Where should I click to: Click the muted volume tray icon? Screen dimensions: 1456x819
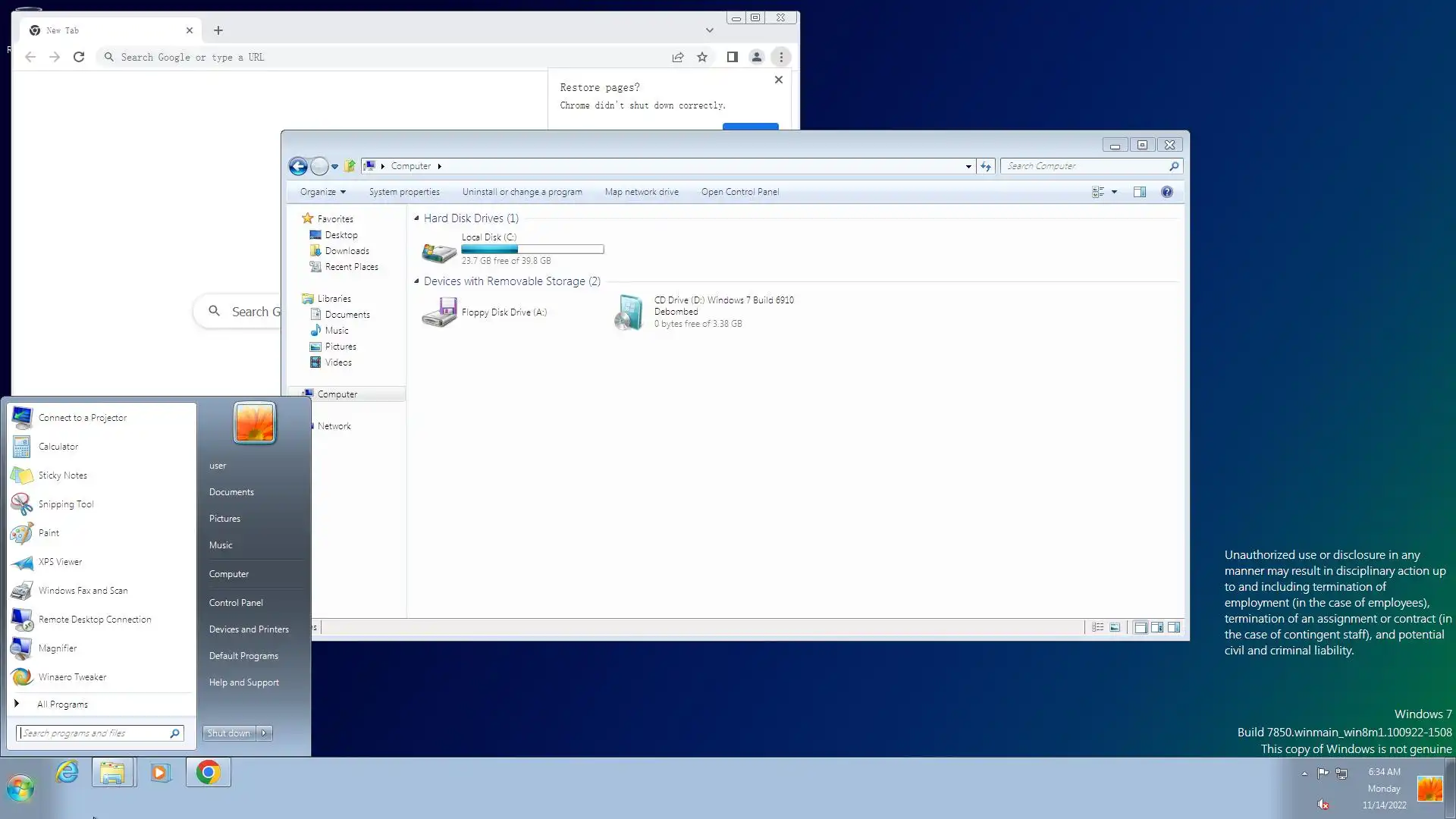click(1323, 805)
